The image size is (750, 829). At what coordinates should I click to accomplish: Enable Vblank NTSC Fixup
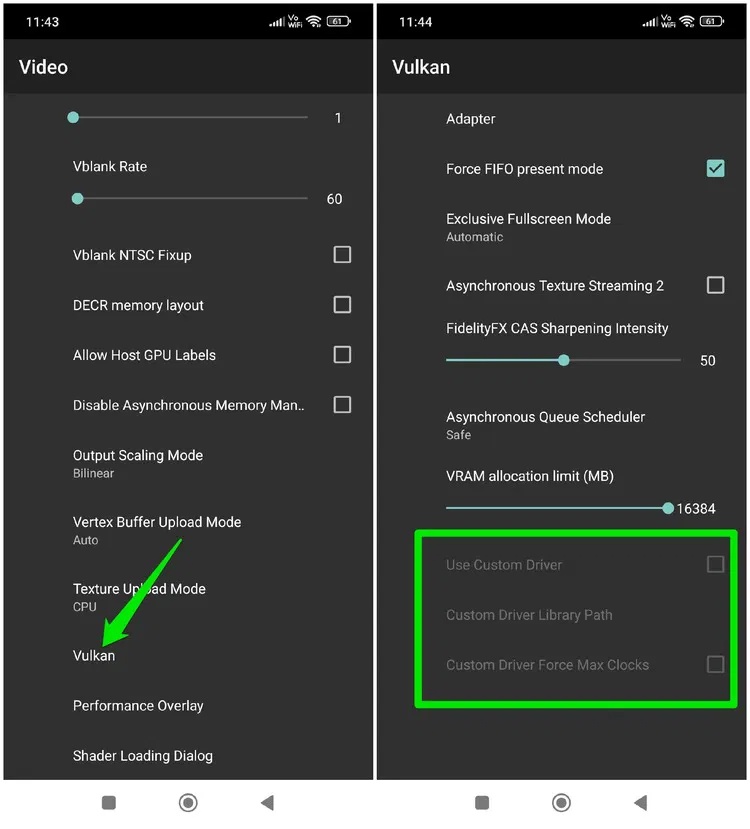coord(342,255)
